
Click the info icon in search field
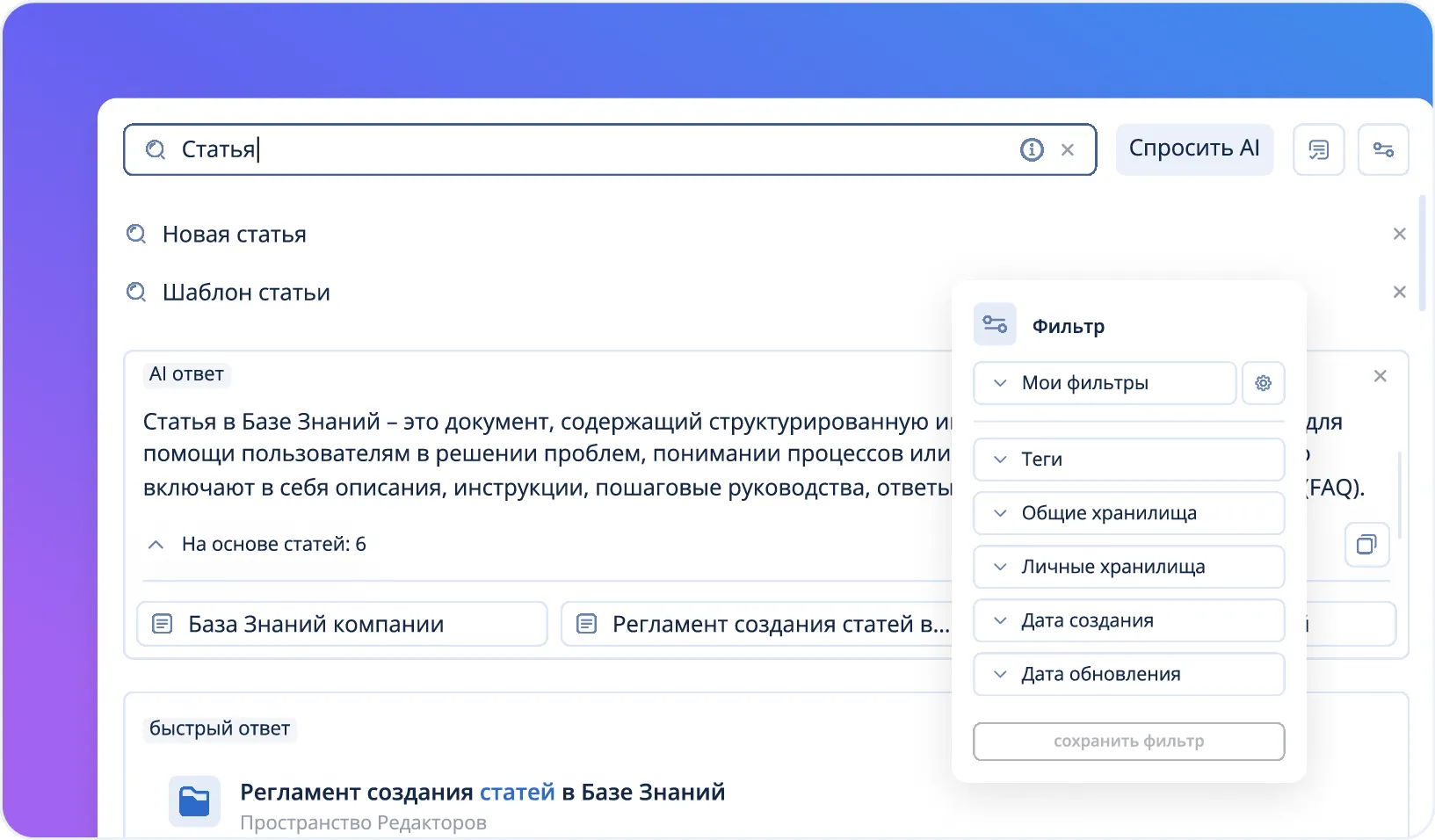point(1032,150)
